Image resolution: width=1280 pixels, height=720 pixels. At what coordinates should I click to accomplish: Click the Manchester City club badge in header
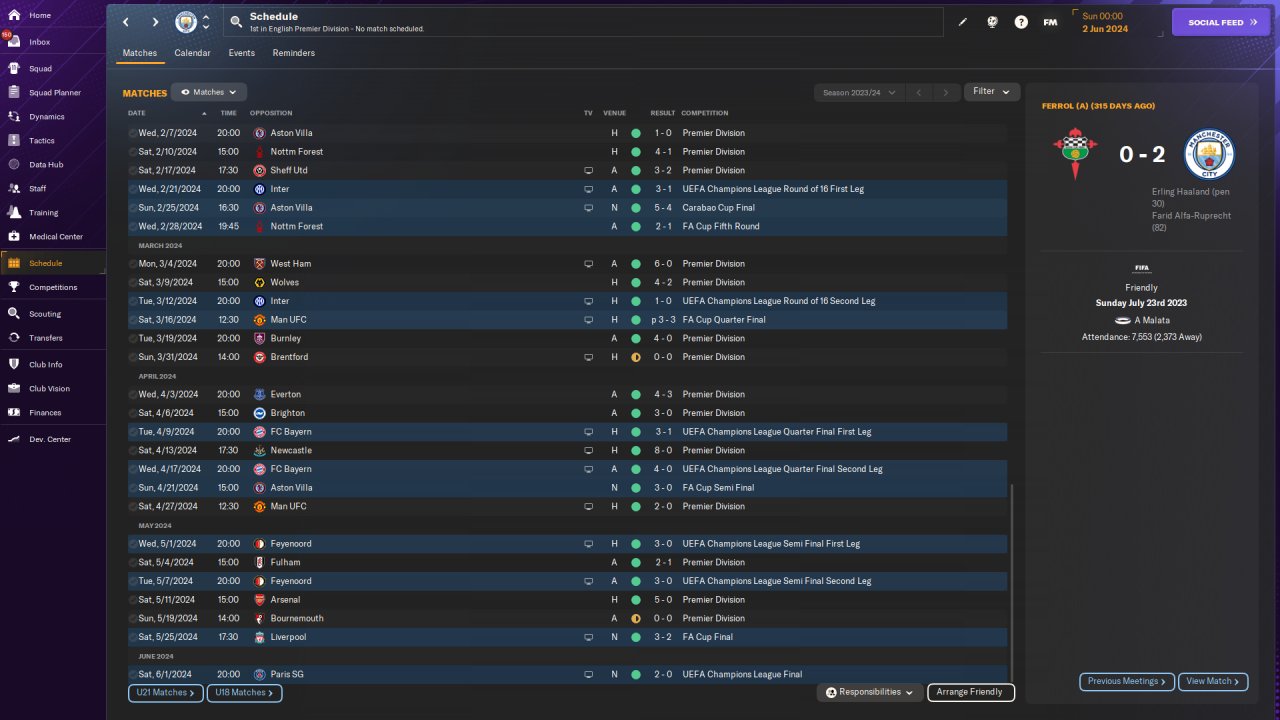(x=186, y=22)
